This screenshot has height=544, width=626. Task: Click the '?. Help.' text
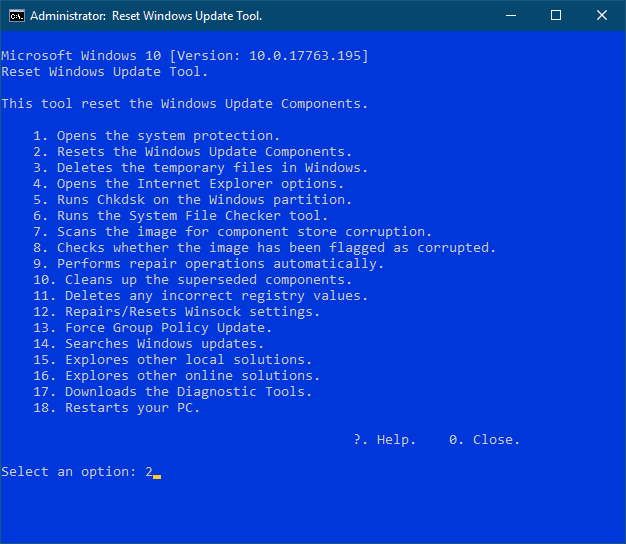pyautogui.click(x=385, y=440)
